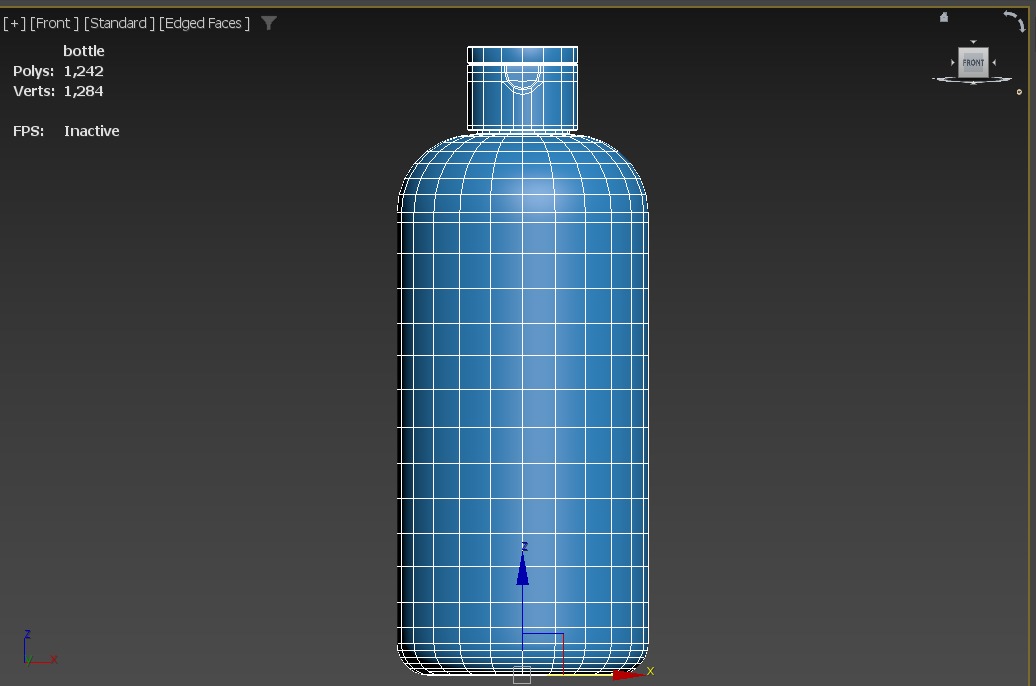Viewport: 1036px width, 686px height.
Task: Click the world axis tripod icon
Action: 40,648
